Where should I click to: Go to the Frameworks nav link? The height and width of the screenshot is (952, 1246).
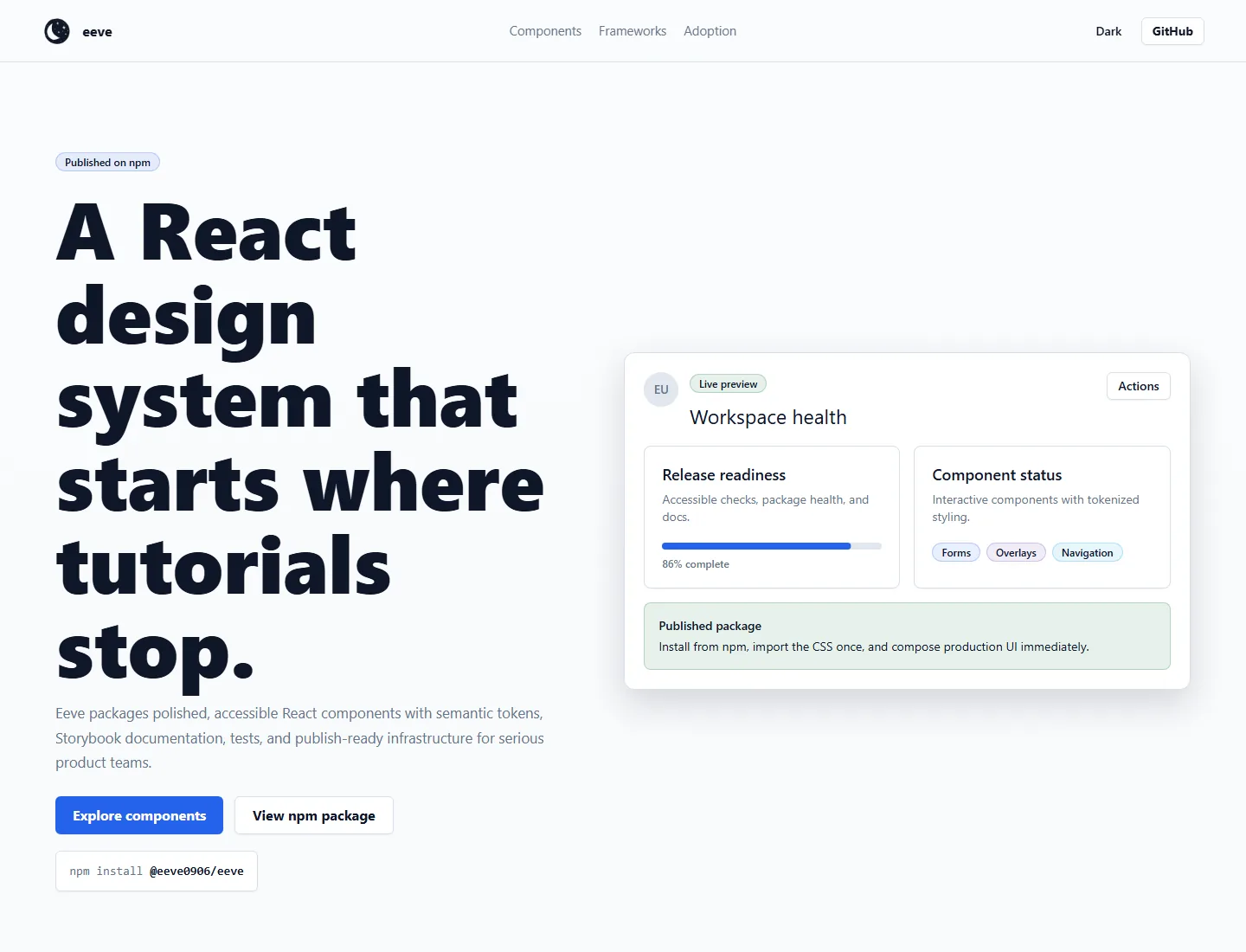(x=633, y=31)
